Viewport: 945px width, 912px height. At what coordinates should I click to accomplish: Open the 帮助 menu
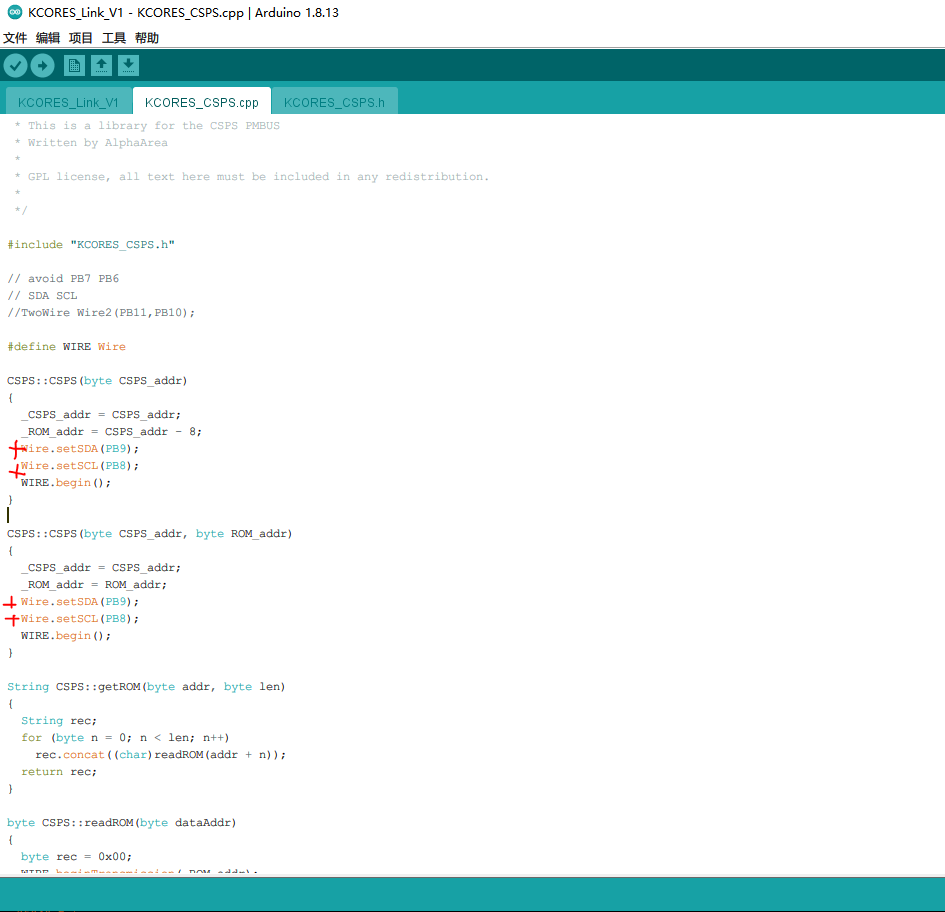(143, 37)
